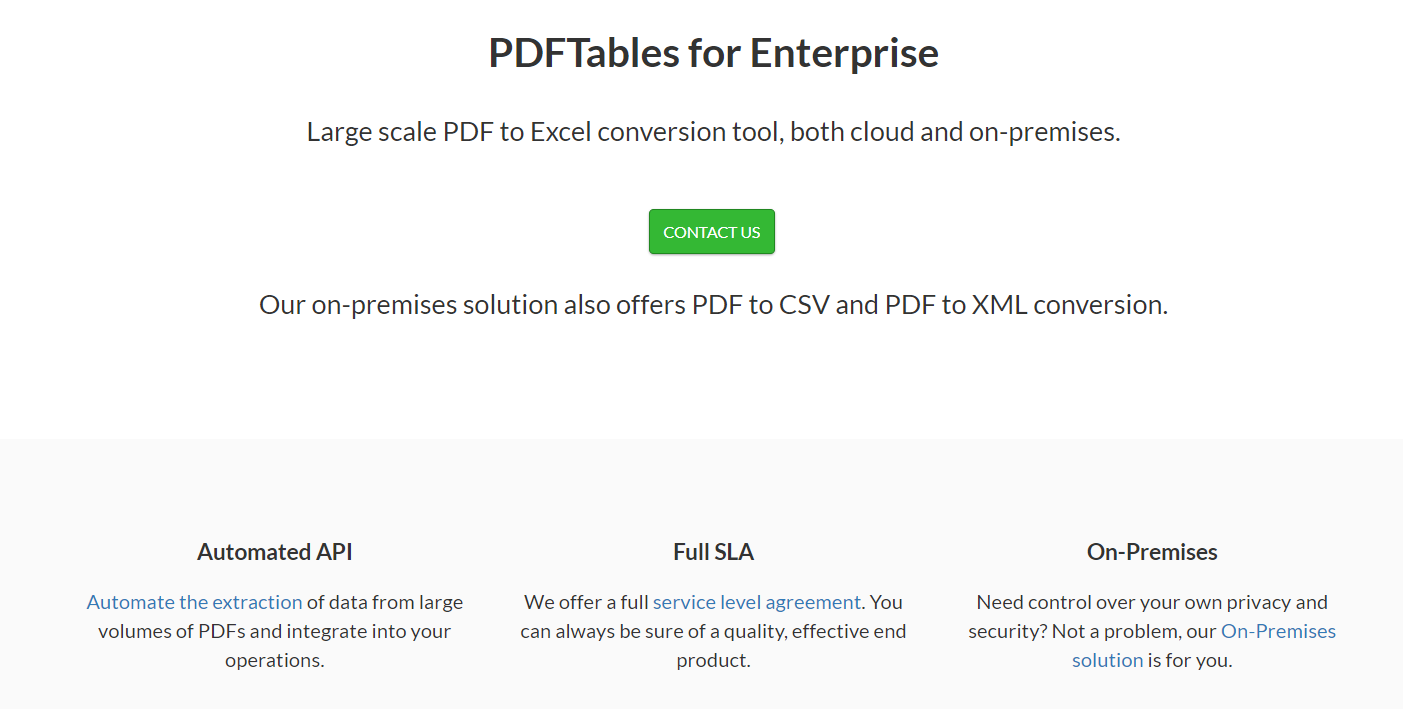Click the Full SLA description text

click(713, 630)
